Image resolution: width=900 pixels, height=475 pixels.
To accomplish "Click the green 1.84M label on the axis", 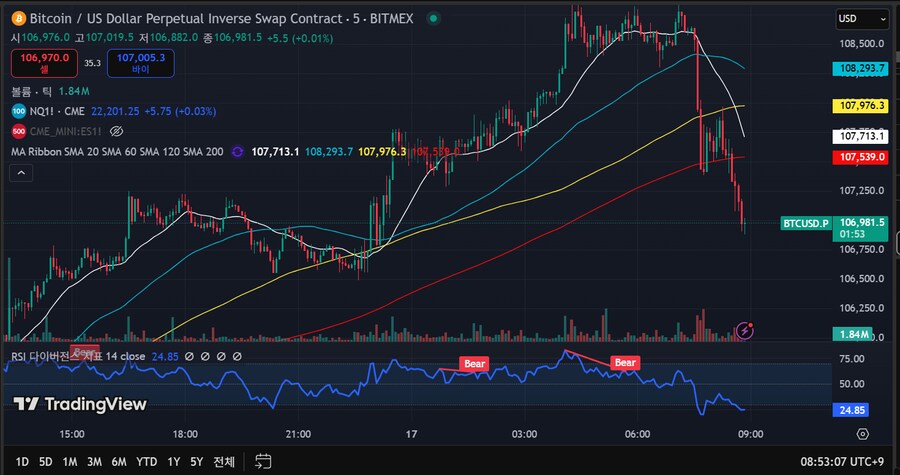I will pyautogui.click(x=852, y=334).
